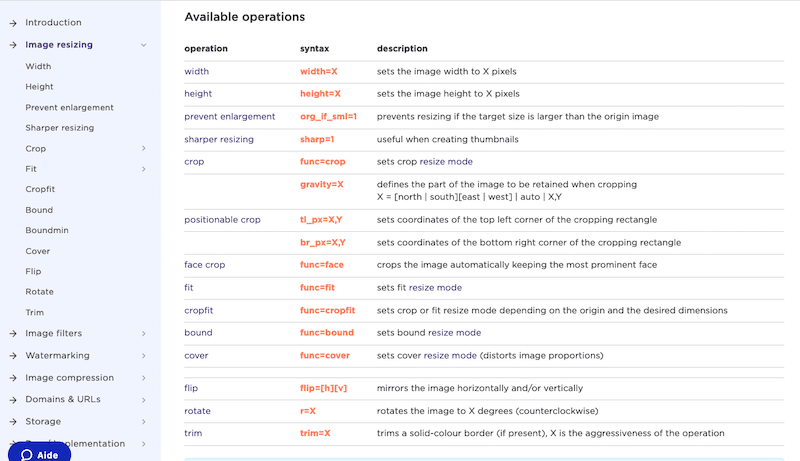The width and height of the screenshot is (800, 461).
Task: Open the flip operation link
Action: pyautogui.click(x=191, y=388)
